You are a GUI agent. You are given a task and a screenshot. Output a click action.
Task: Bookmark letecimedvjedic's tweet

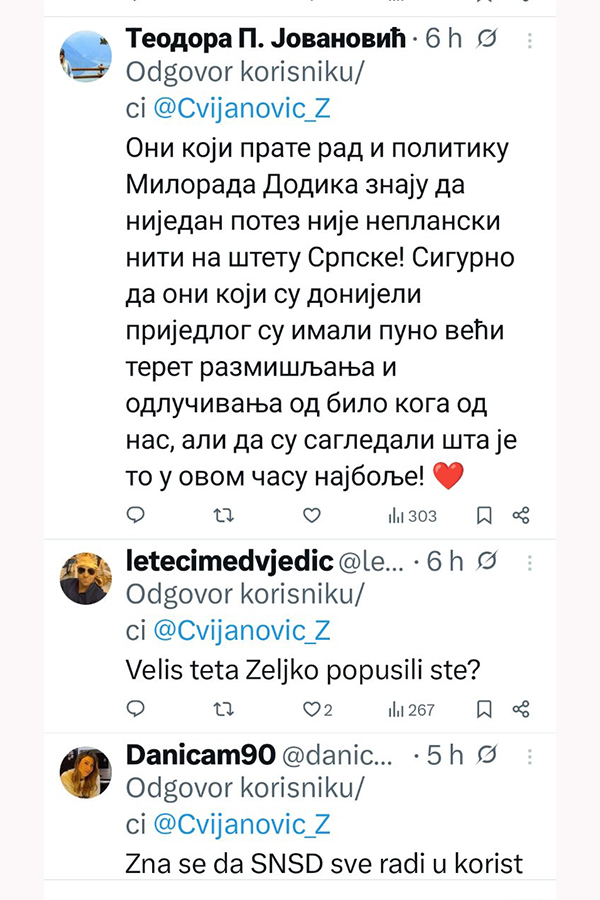tap(484, 709)
